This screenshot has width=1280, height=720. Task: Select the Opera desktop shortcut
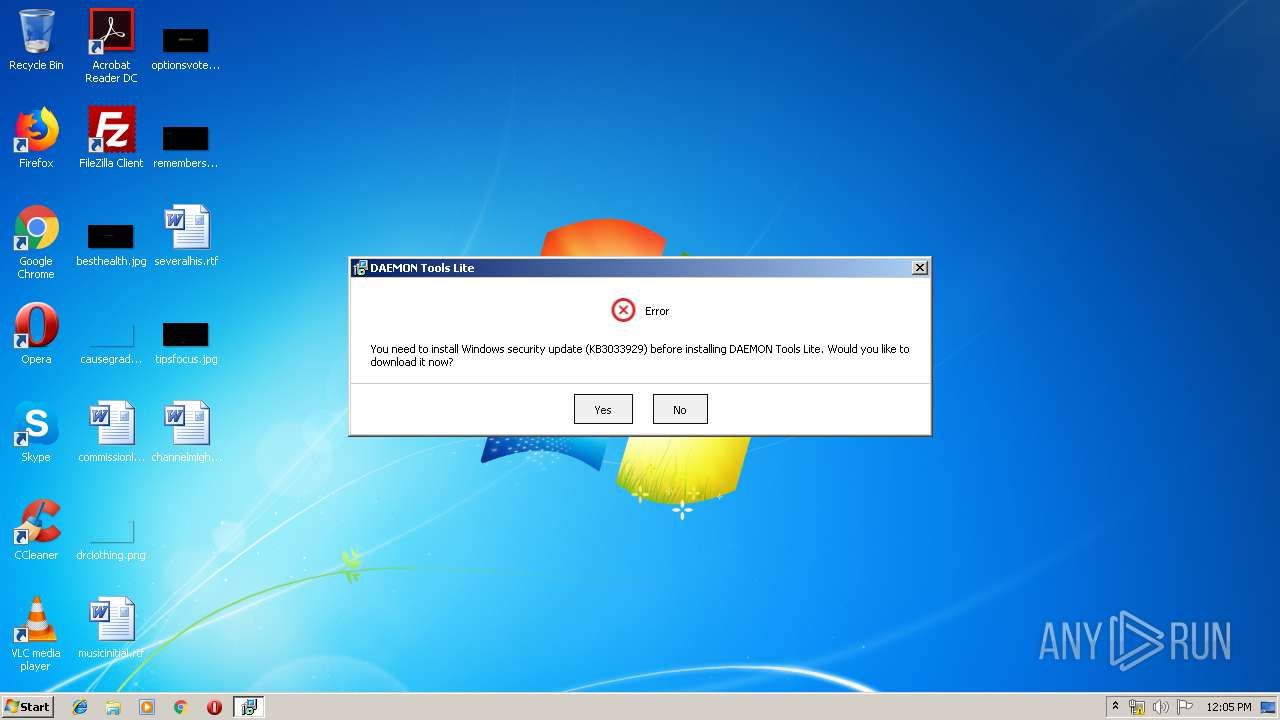36,334
